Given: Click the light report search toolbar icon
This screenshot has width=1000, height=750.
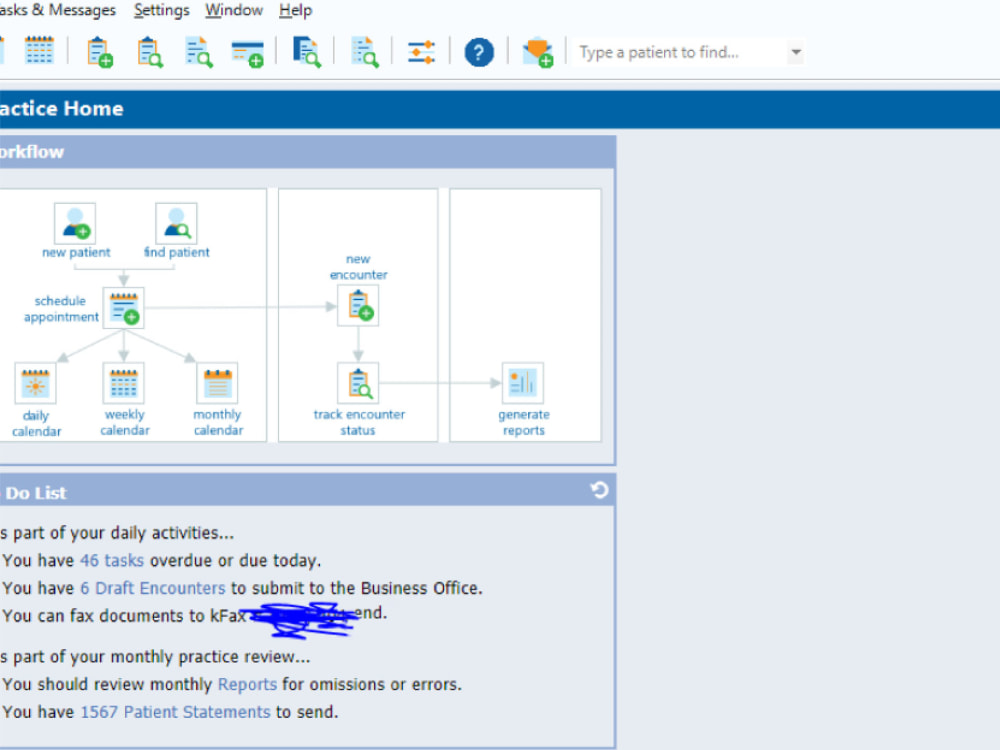Looking at the screenshot, I should pyautogui.click(x=365, y=52).
